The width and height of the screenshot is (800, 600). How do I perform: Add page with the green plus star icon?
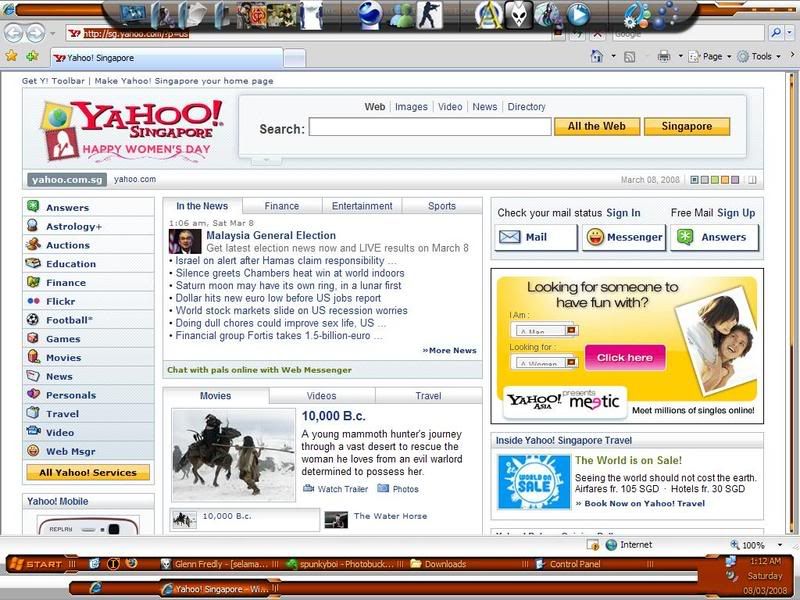[x=32, y=56]
